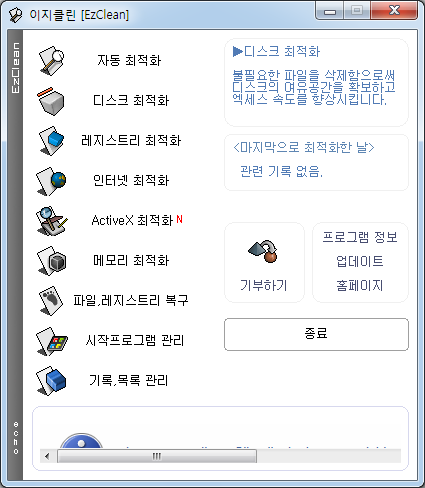This screenshot has width=425, height=488.
Task: Choose the 인터넷 최적화 menu text
Action: [131, 181]
